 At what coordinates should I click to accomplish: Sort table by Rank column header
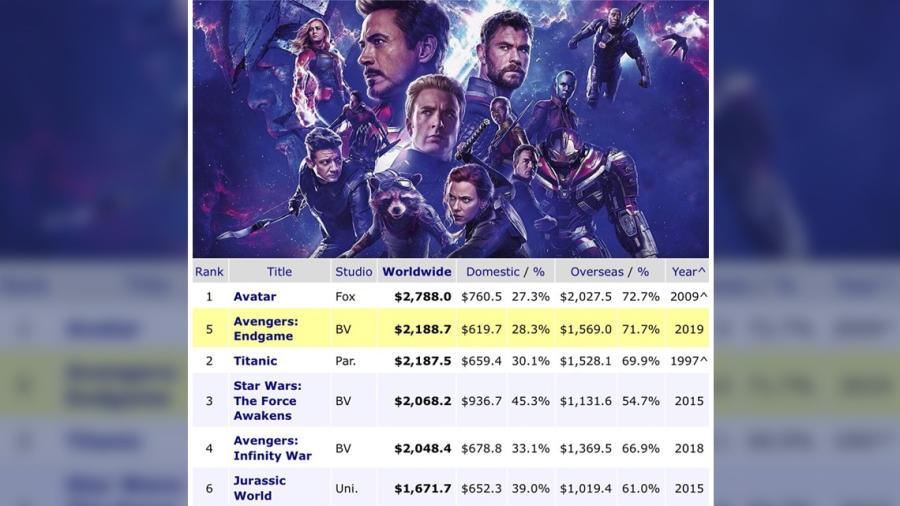209,271
